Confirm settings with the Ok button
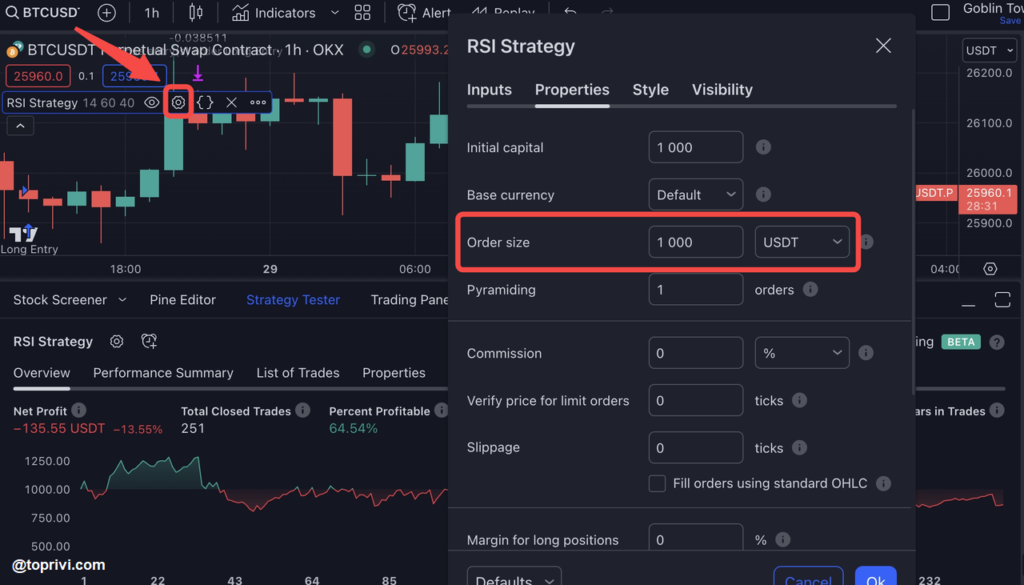 point(876,576)
